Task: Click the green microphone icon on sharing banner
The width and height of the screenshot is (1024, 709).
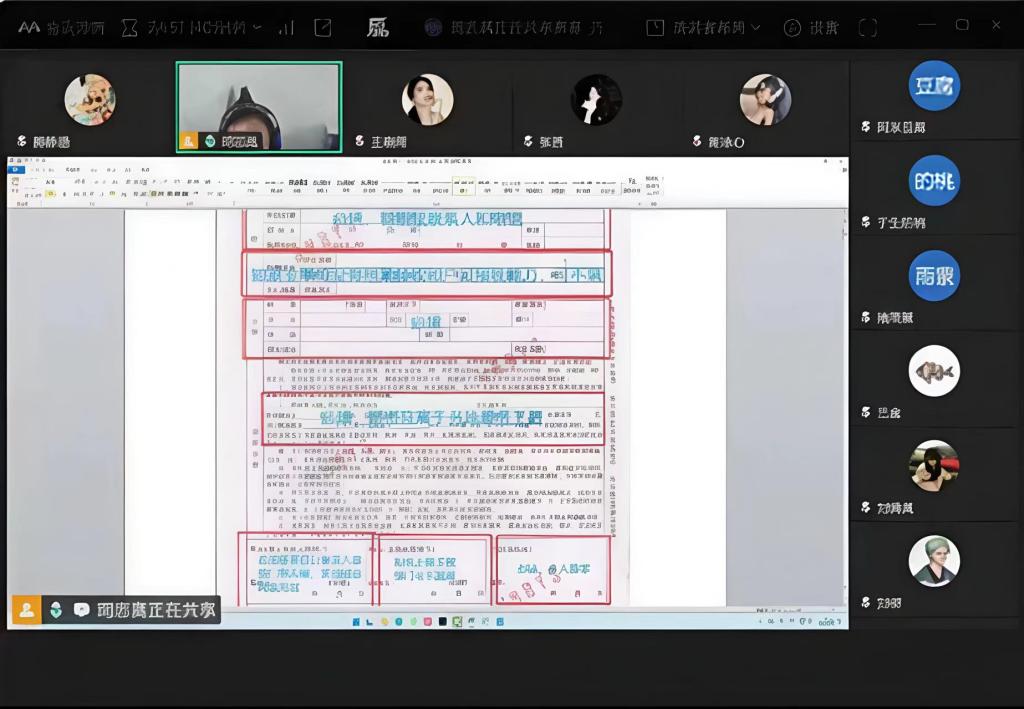Action: click(56, 609)
